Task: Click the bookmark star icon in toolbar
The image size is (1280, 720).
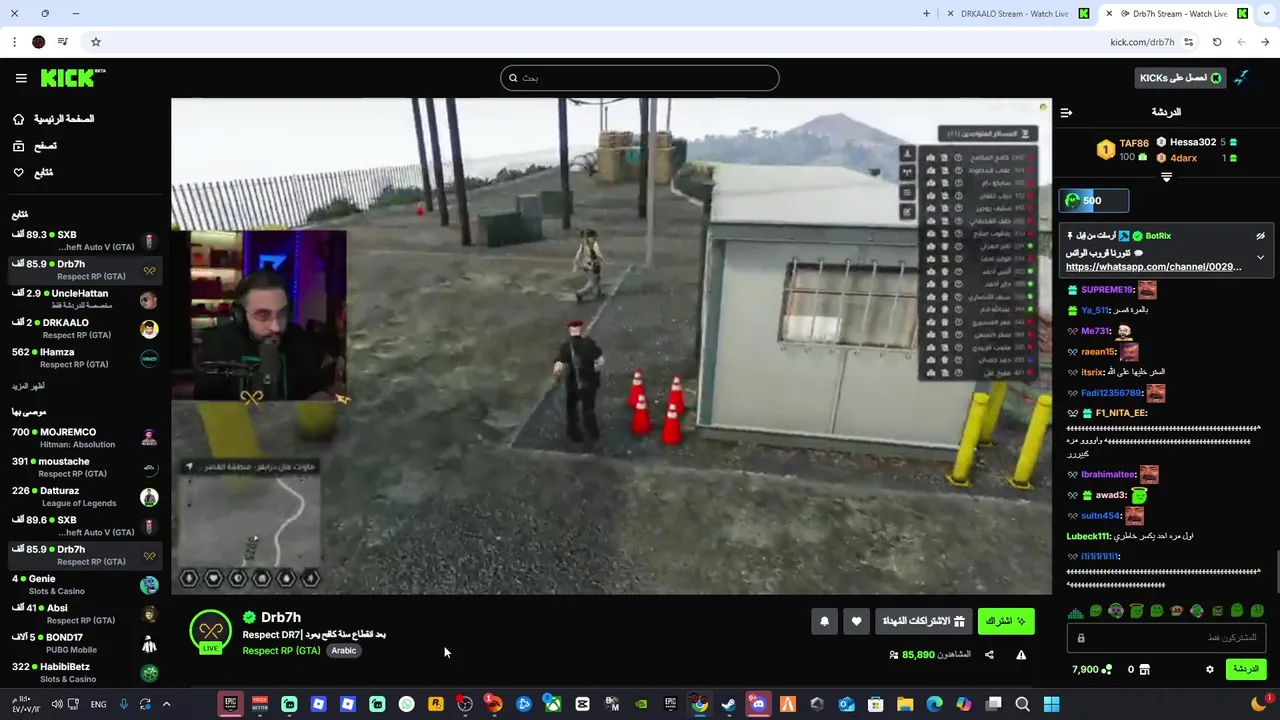Action: (x=96, y=42)
